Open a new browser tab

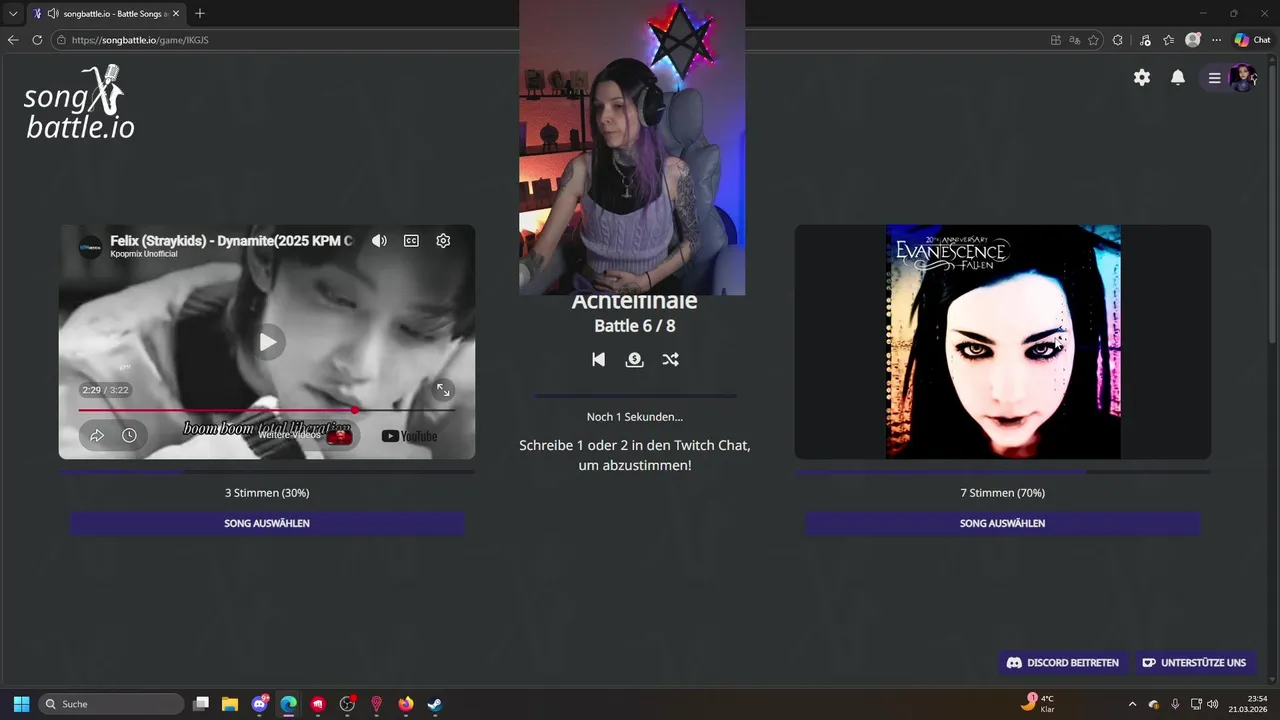[x=200, y=13]
